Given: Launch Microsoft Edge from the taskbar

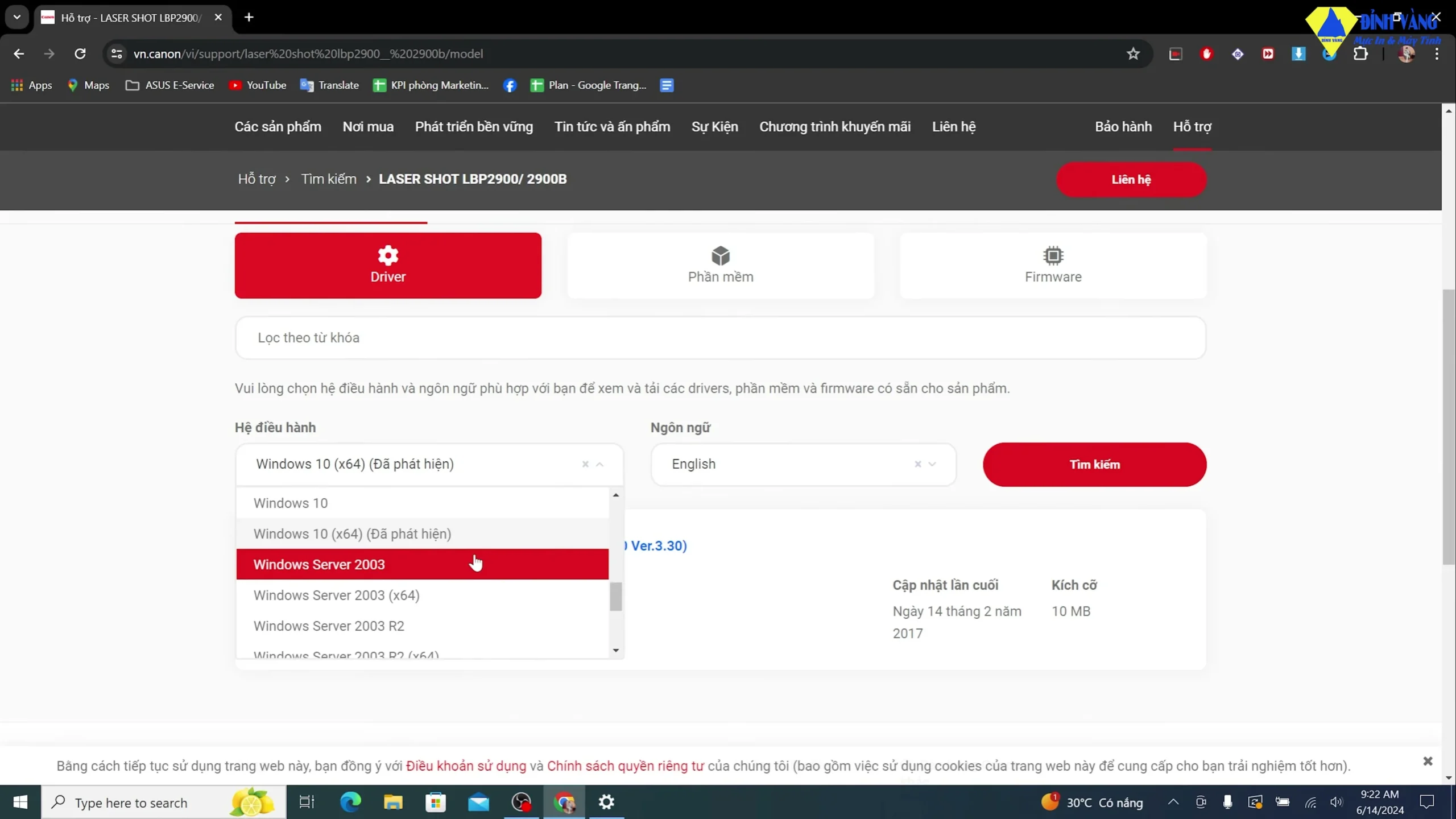Looking at the screenshot, I should click(350, 802).
